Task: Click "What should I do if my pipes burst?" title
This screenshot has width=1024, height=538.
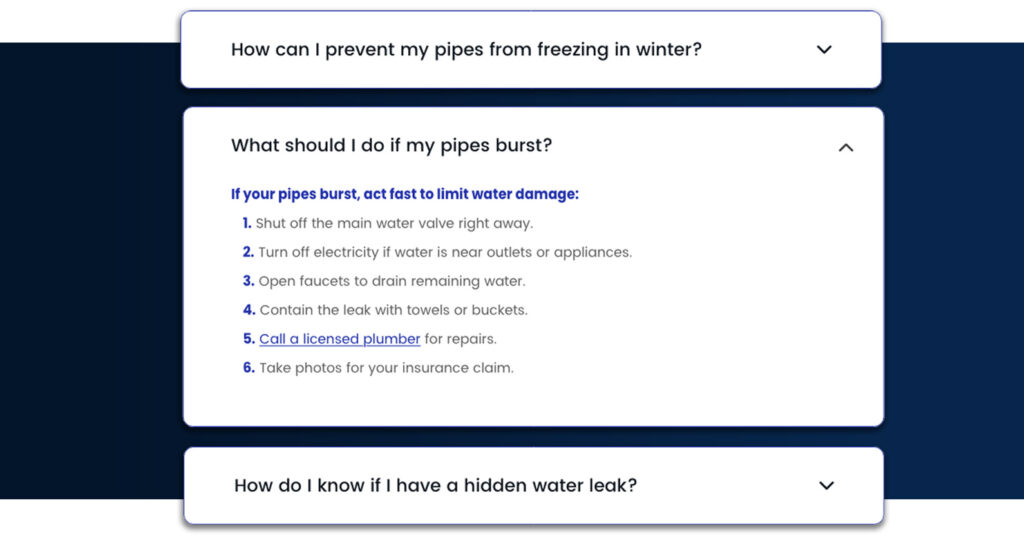Action: pos(391,146)
